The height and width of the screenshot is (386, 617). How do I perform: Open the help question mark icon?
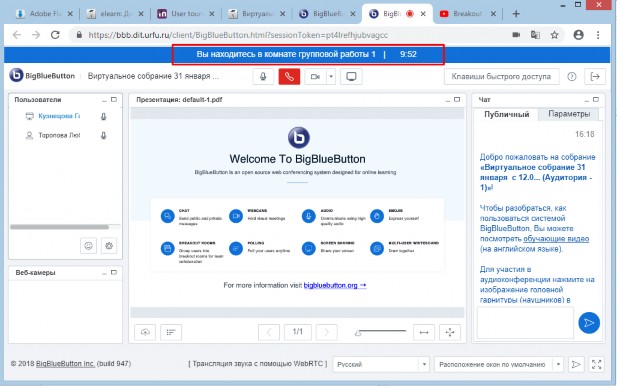pos(572,77)
